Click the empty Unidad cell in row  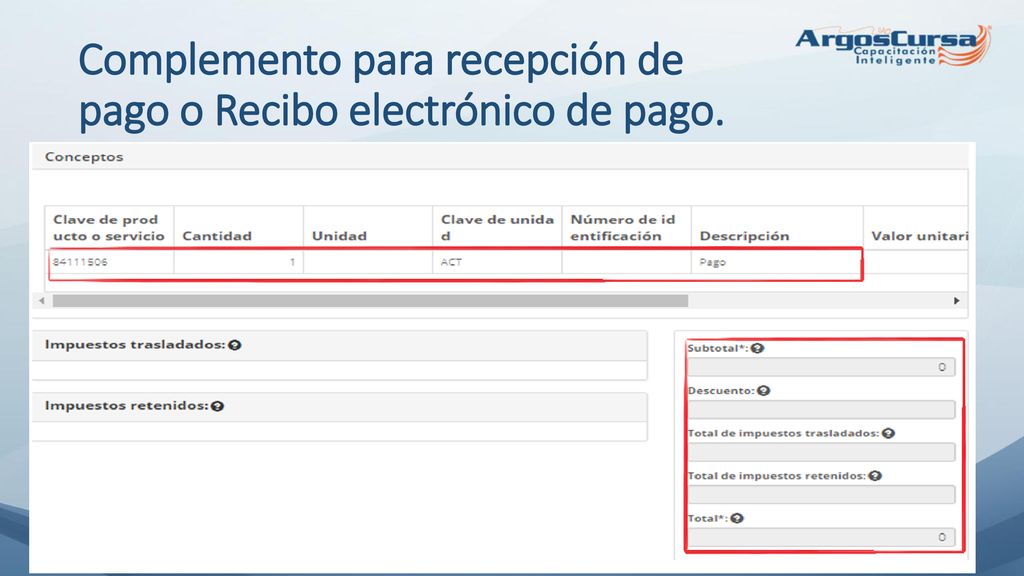(x=368, y=262)
